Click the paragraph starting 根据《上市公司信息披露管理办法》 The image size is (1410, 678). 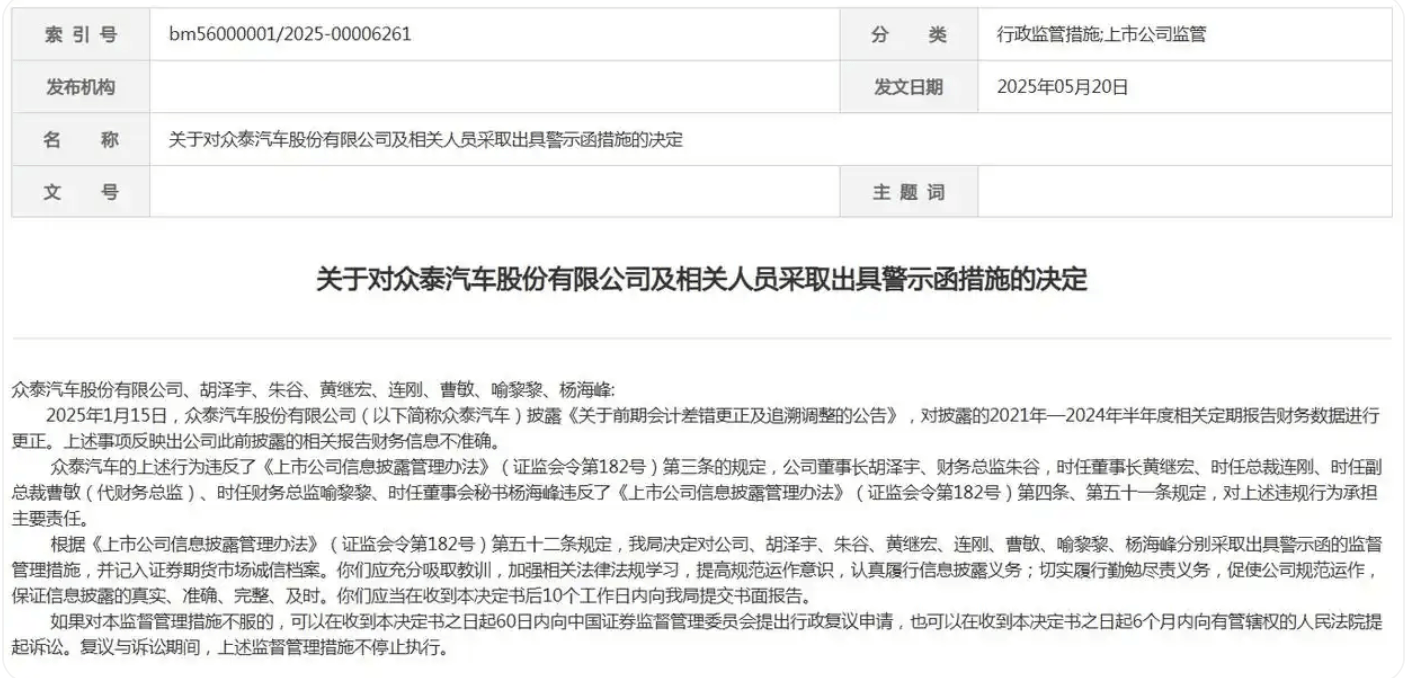point(698,570)
